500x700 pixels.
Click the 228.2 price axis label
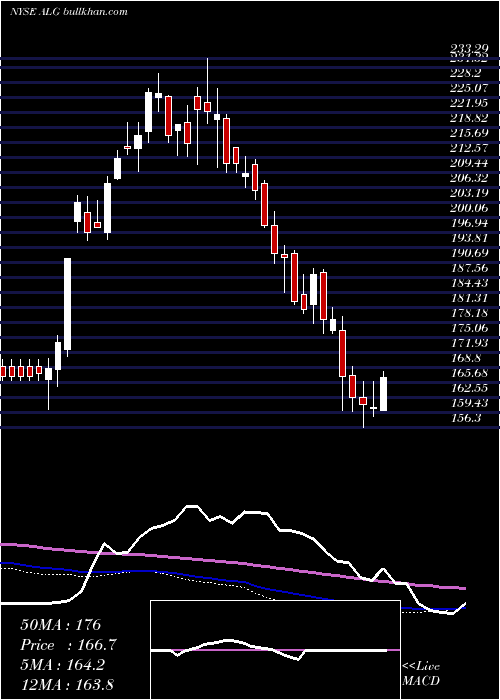468,72
